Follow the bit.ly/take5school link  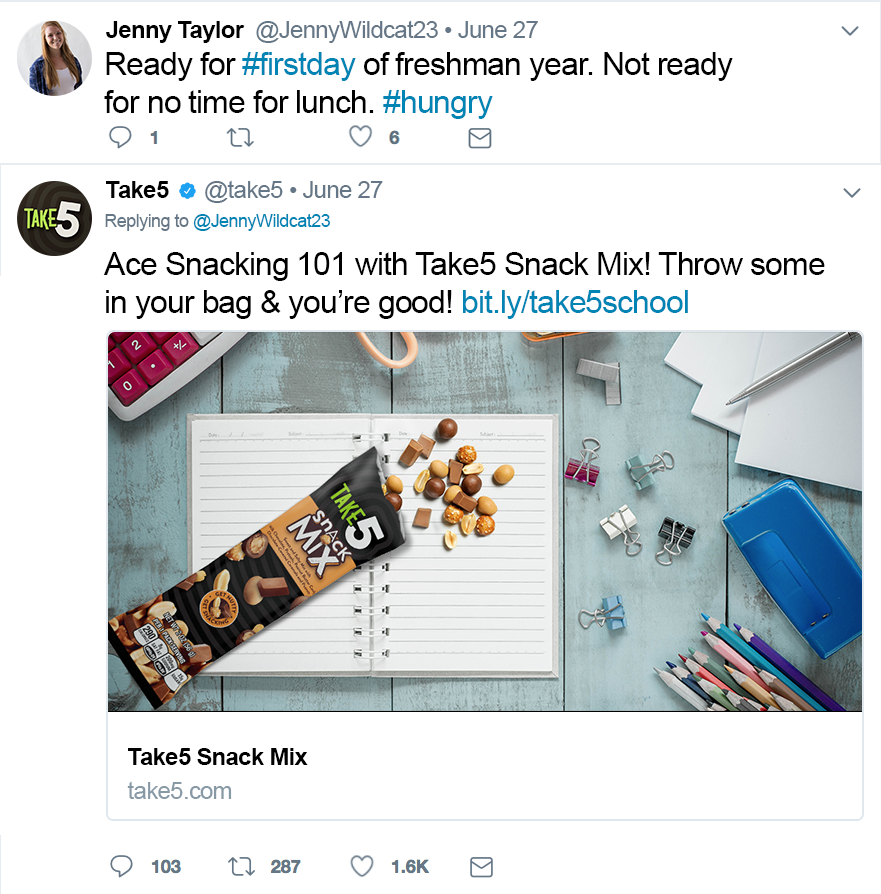[x=575, y=302]
